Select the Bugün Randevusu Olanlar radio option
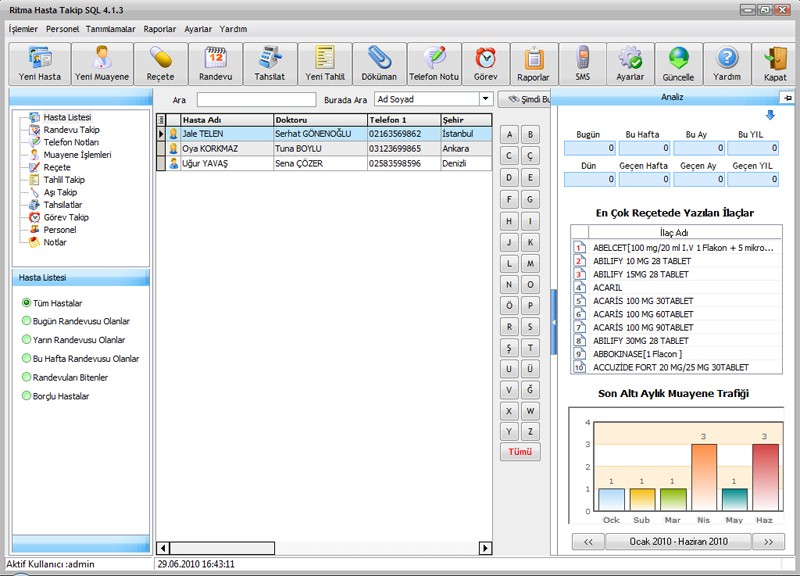Viewport: 800px width, 576px height. (27, 322)
